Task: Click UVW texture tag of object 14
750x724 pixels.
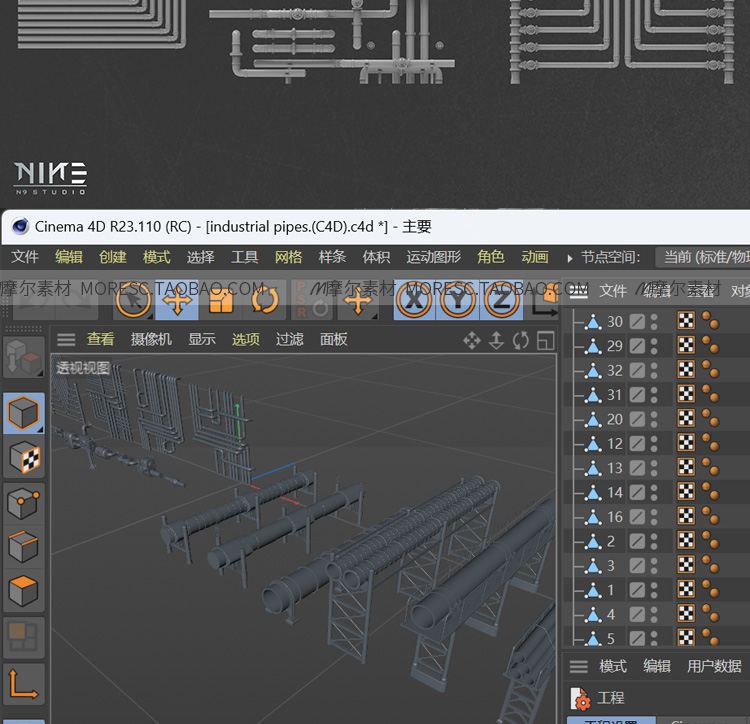Action: [686, 492]
